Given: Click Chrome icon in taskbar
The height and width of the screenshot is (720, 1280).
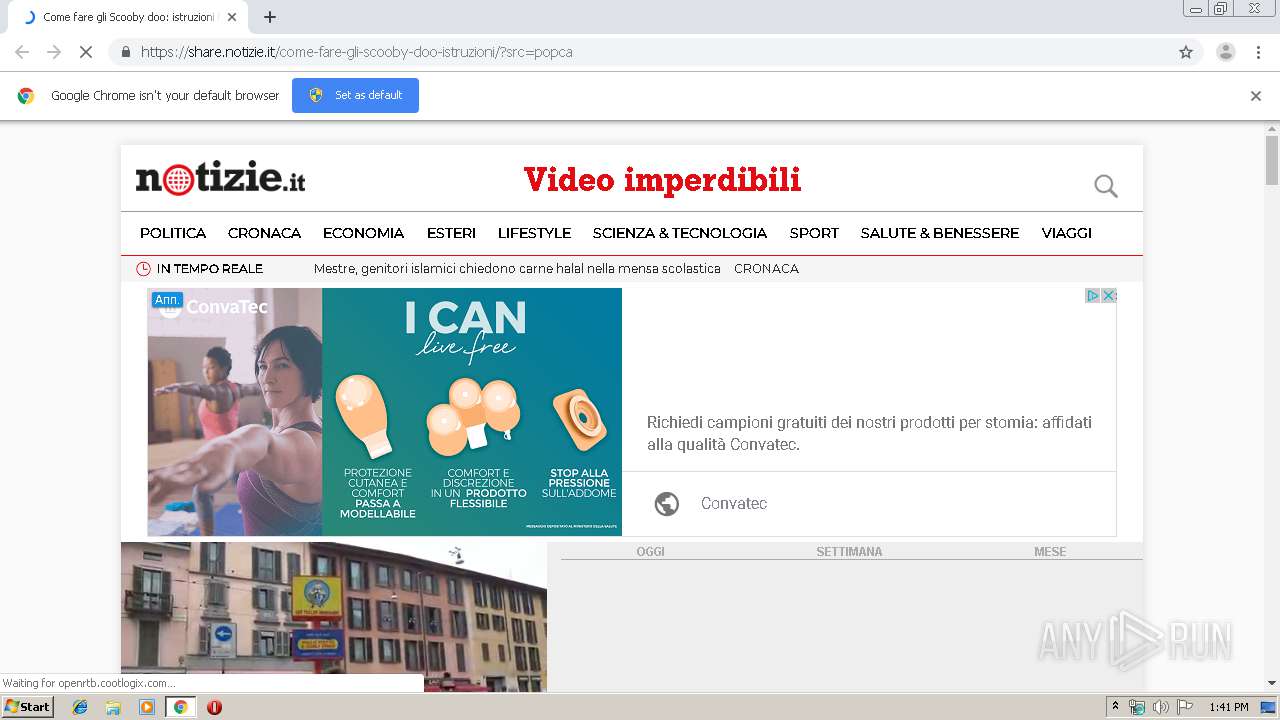Looking at the screenshot, I should pos(180,707).
